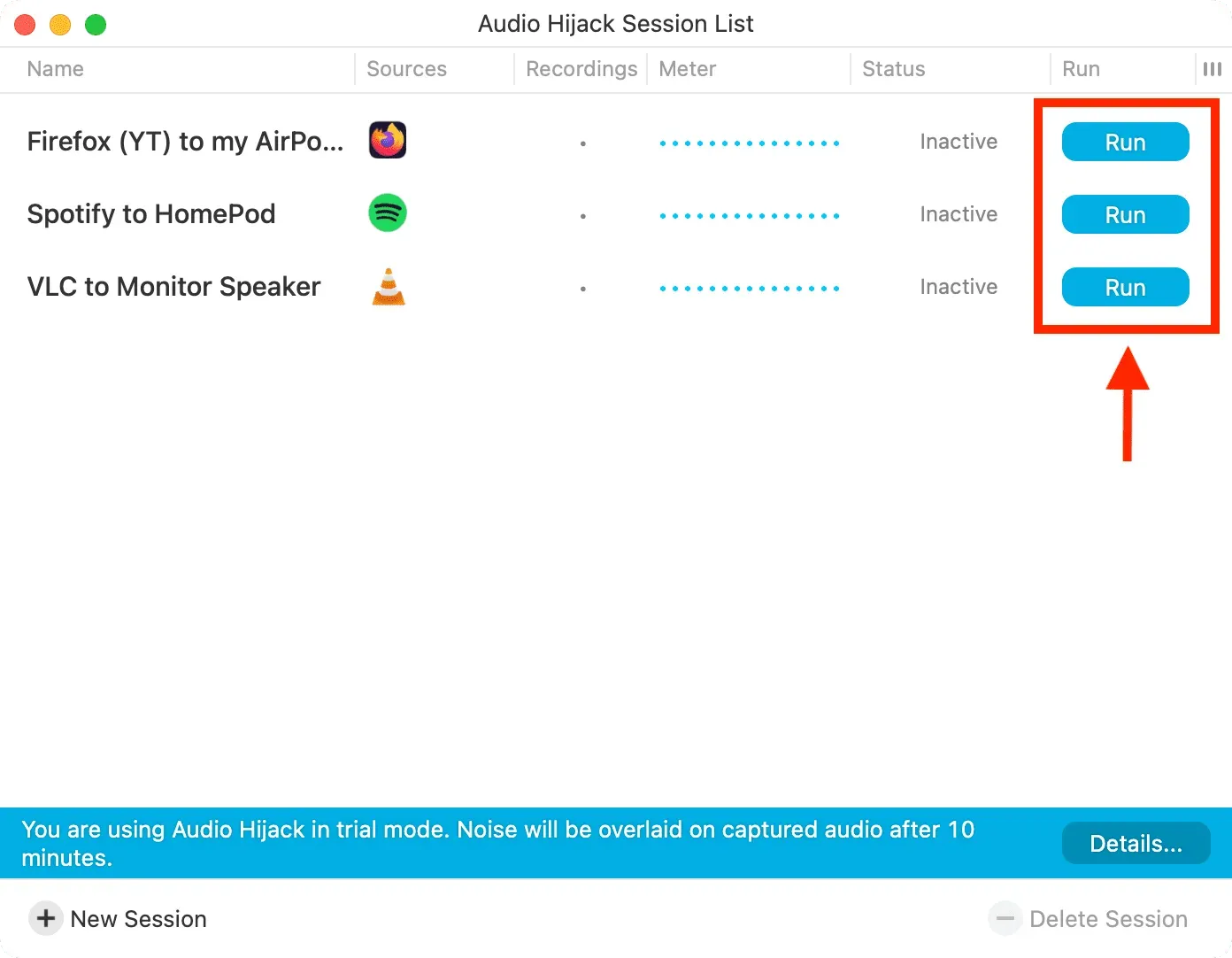The width and height of the screenshot is (1232, 958).
Task: Select Firefox (YT) to my AirPods session
Action: [185, 142]
